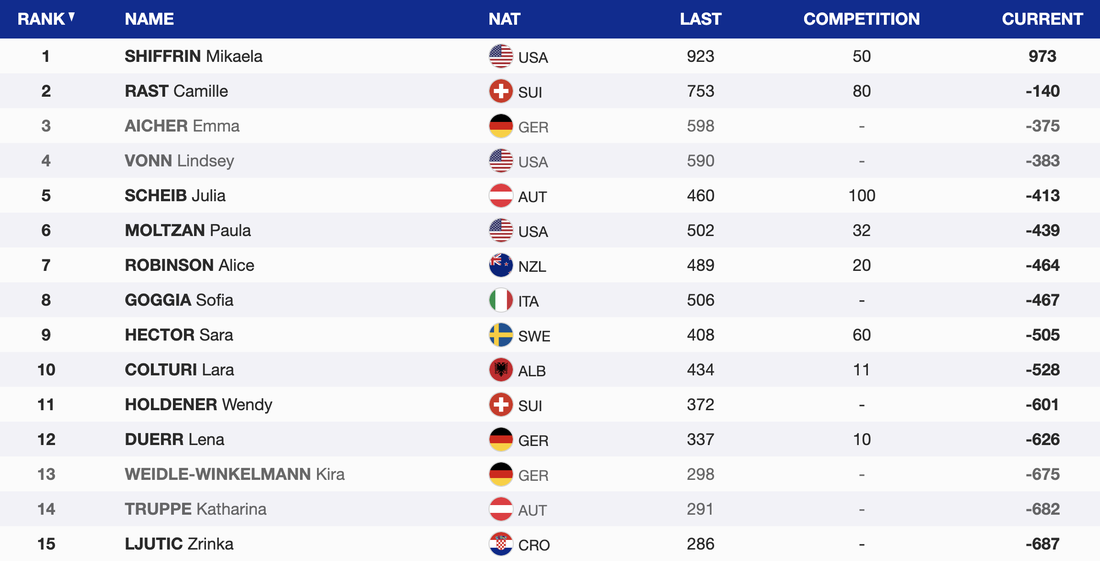Open Shiffrin Mikaela's athlete profile
The image size is (1100, 561).
(193, 56)
